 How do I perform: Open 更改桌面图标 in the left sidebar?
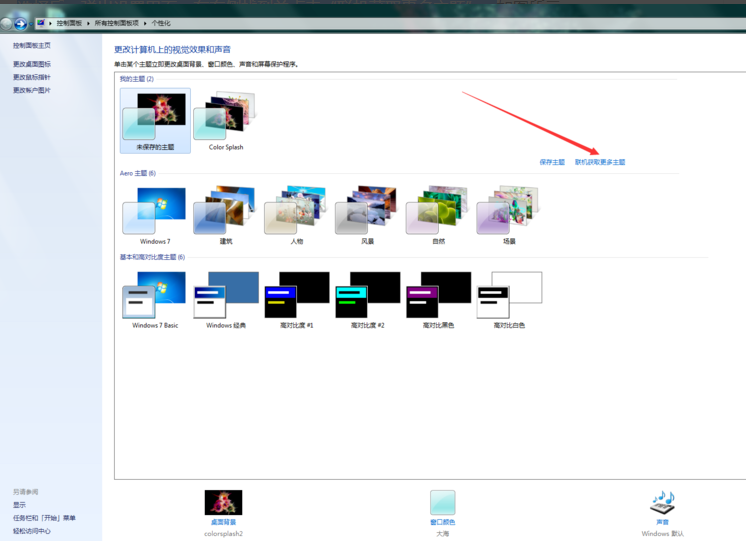point(32,64)
